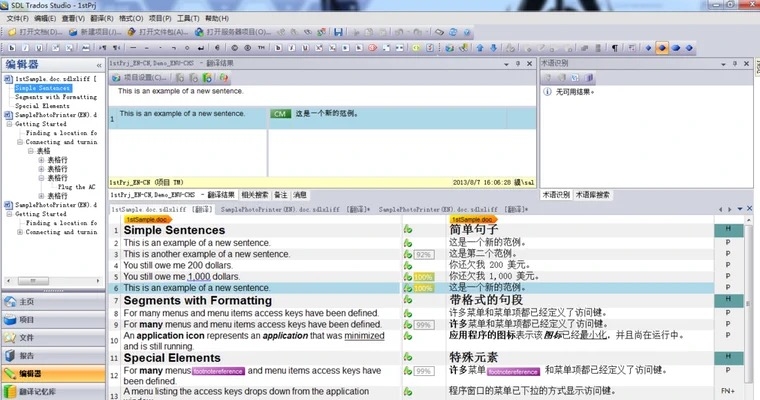Open the 帮助(H) menu

click(217, 18)
